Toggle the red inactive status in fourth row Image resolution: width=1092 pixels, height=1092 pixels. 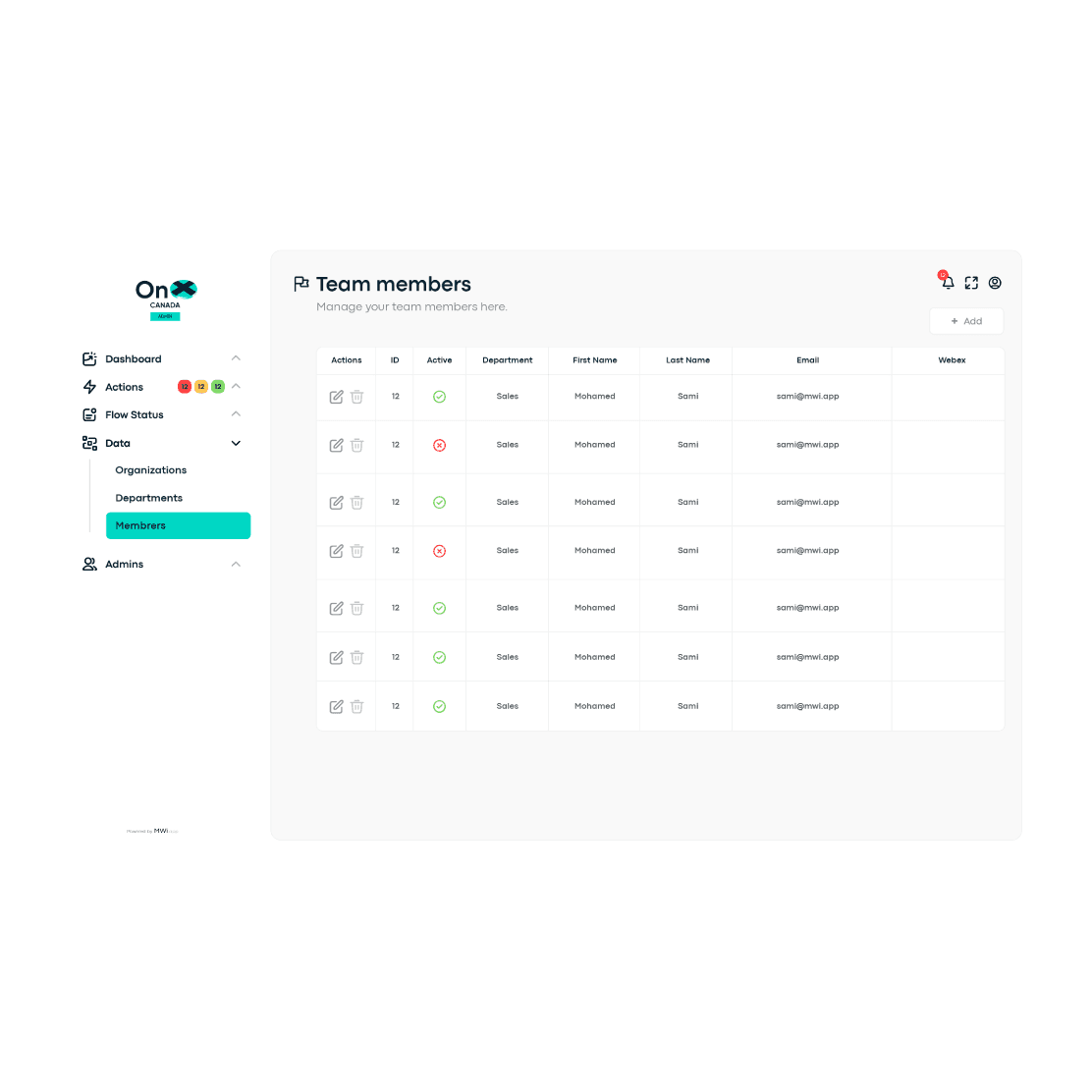click(439, 551)
